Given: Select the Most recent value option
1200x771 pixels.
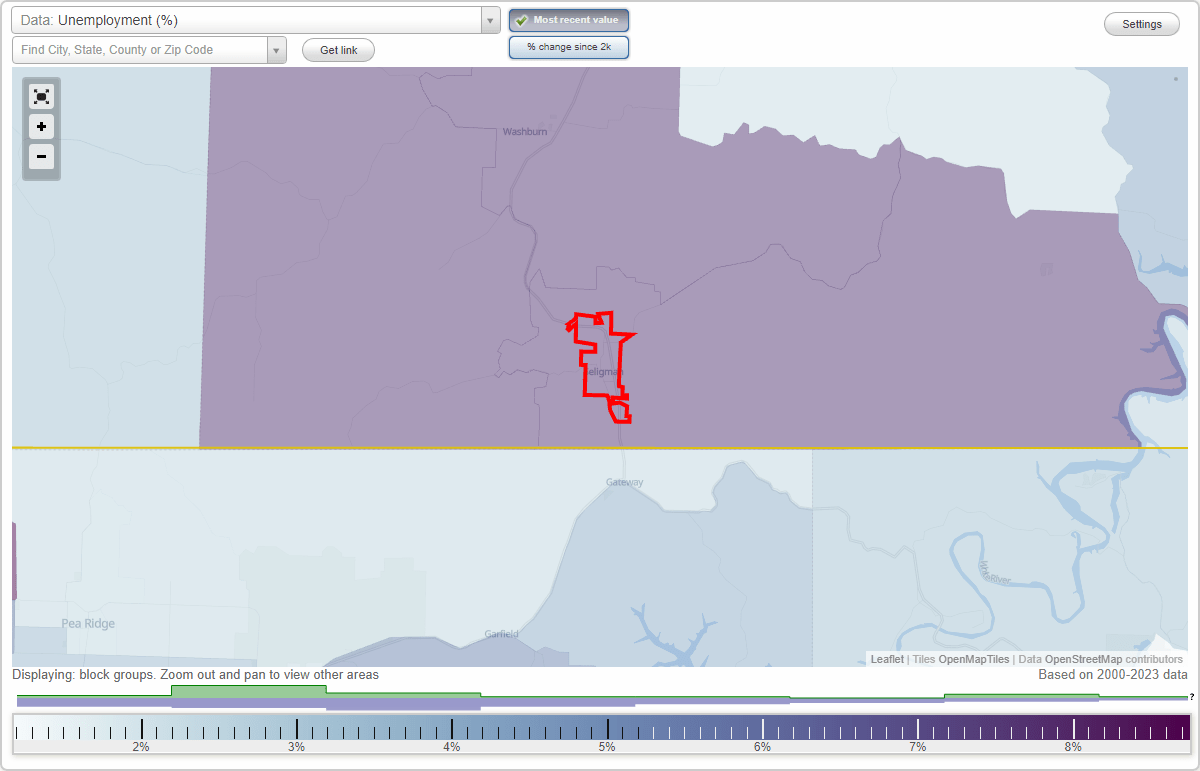Looking at the screenshot, I should [x=569, y=20].
